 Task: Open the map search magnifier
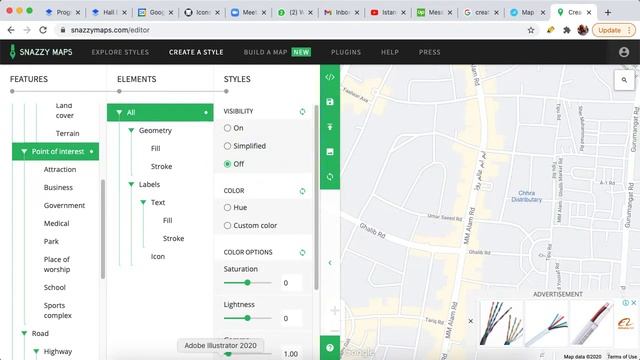pyautogui.click(x=624, y=80)
